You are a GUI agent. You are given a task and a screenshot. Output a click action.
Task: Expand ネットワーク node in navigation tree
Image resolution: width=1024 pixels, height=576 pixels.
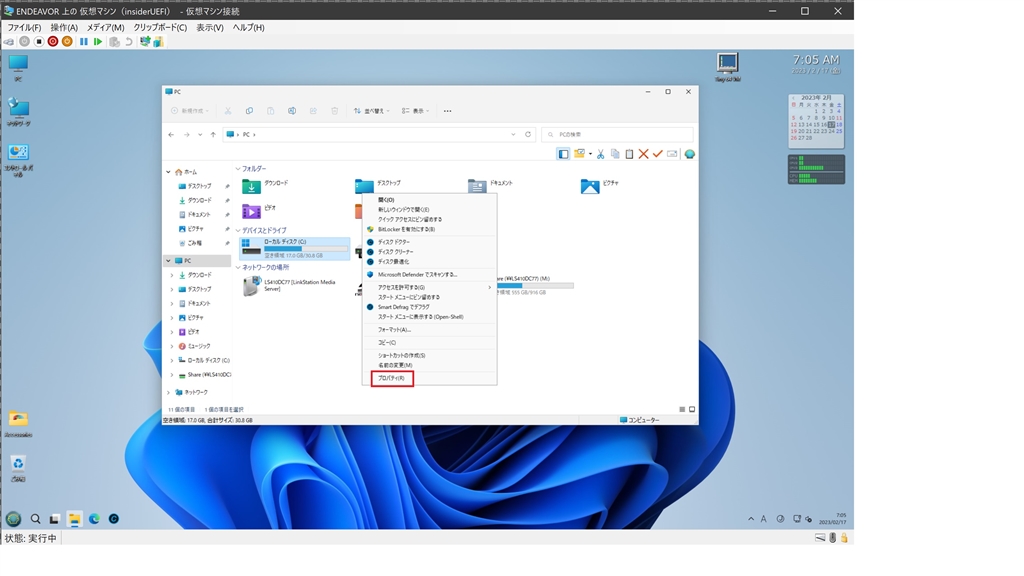(x=168, y=392)
